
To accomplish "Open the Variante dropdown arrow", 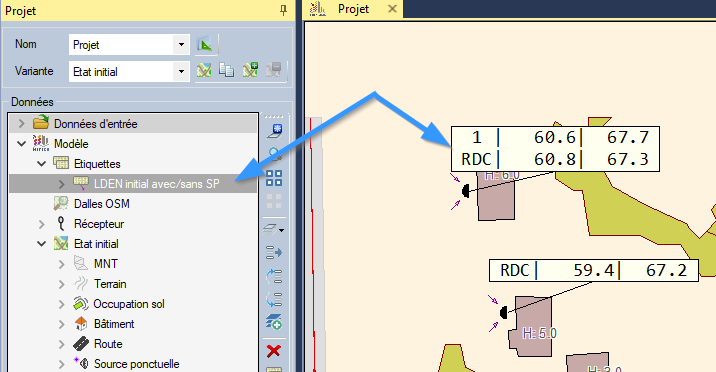I will (x=181, y=72).
